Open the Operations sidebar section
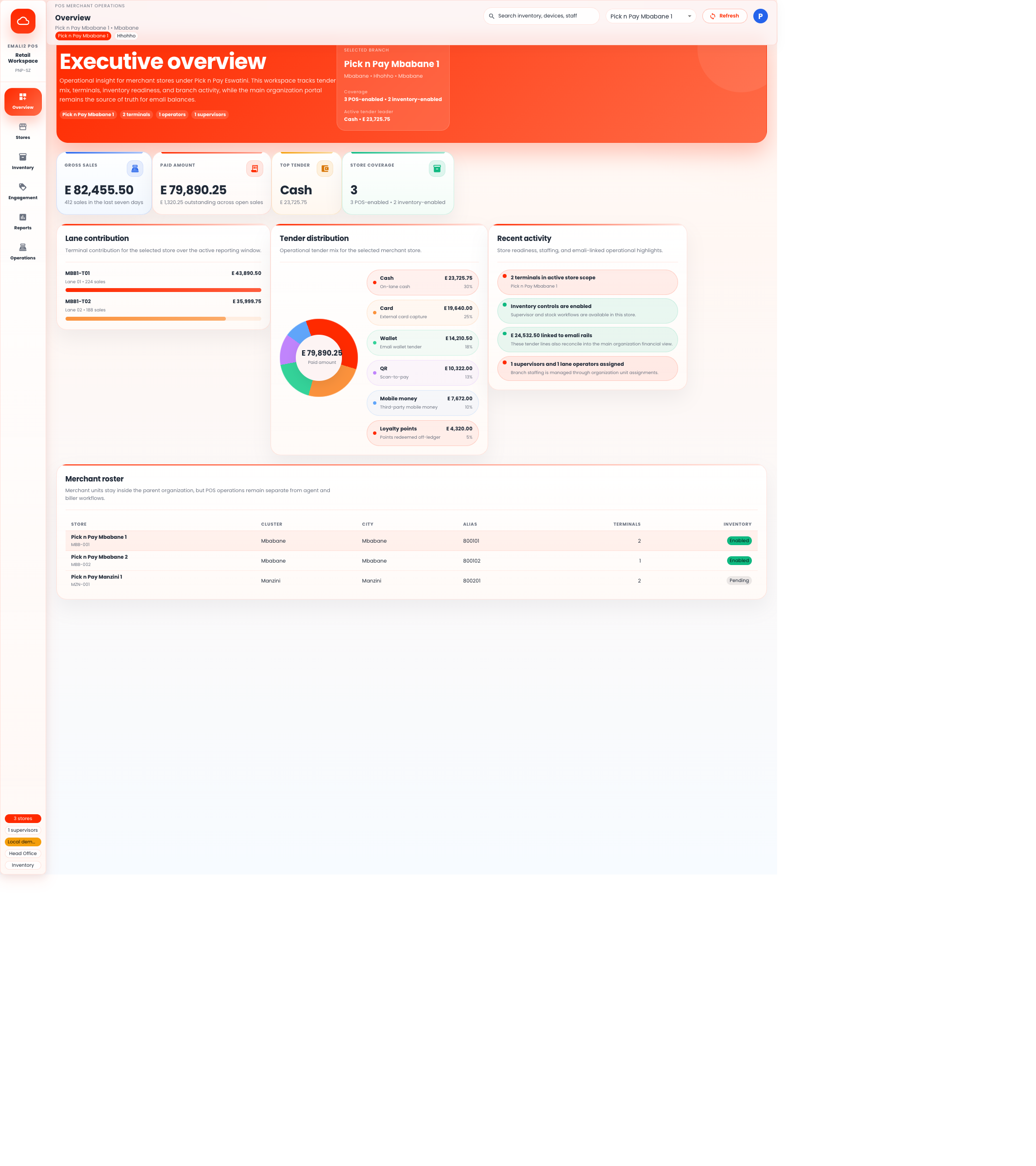This screenshot has width=1036, height=1166. pyautogui.click(x=23, y=253)
